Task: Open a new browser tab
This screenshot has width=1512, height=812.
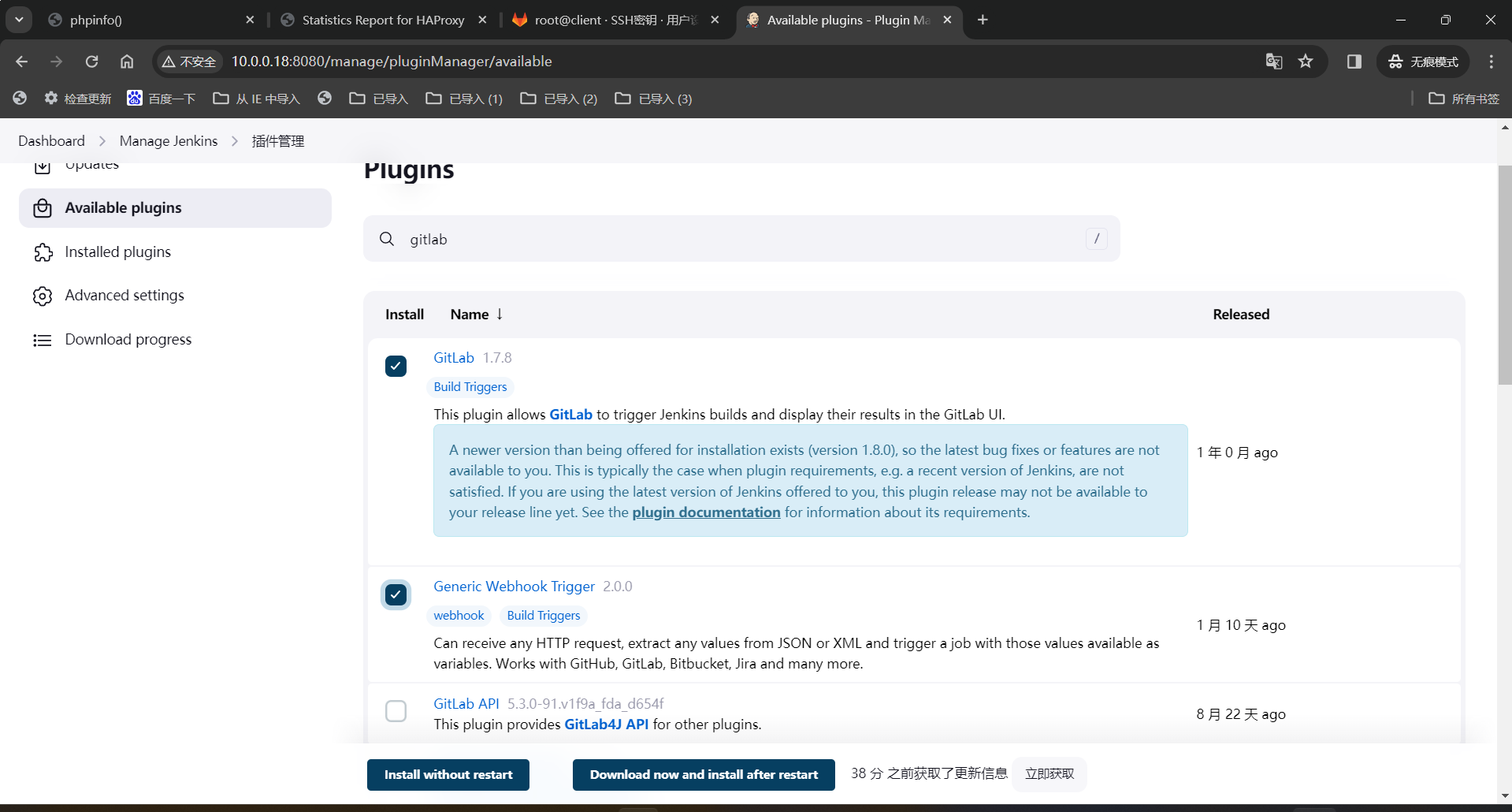Action: tap(983, 20)
